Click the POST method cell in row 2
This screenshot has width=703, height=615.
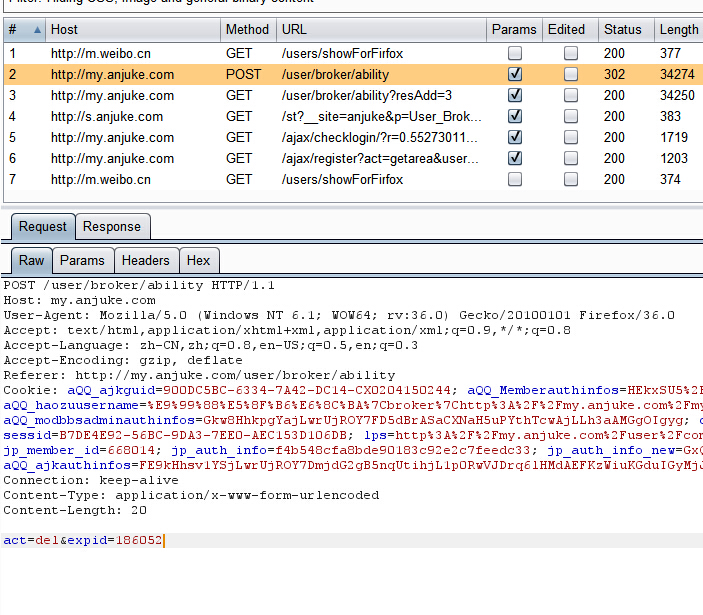pyautogui.click(x=243, y=74)
